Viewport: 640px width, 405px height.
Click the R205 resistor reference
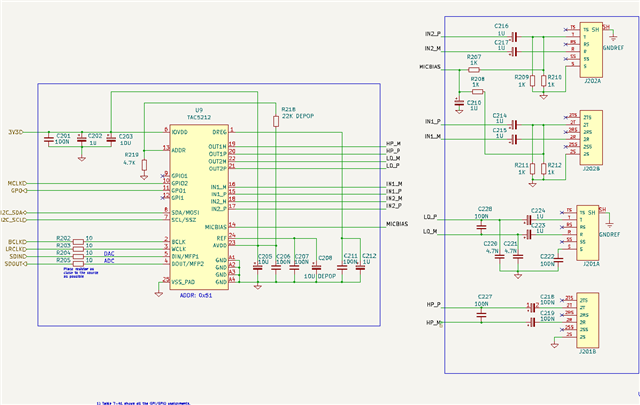(63, 260)
